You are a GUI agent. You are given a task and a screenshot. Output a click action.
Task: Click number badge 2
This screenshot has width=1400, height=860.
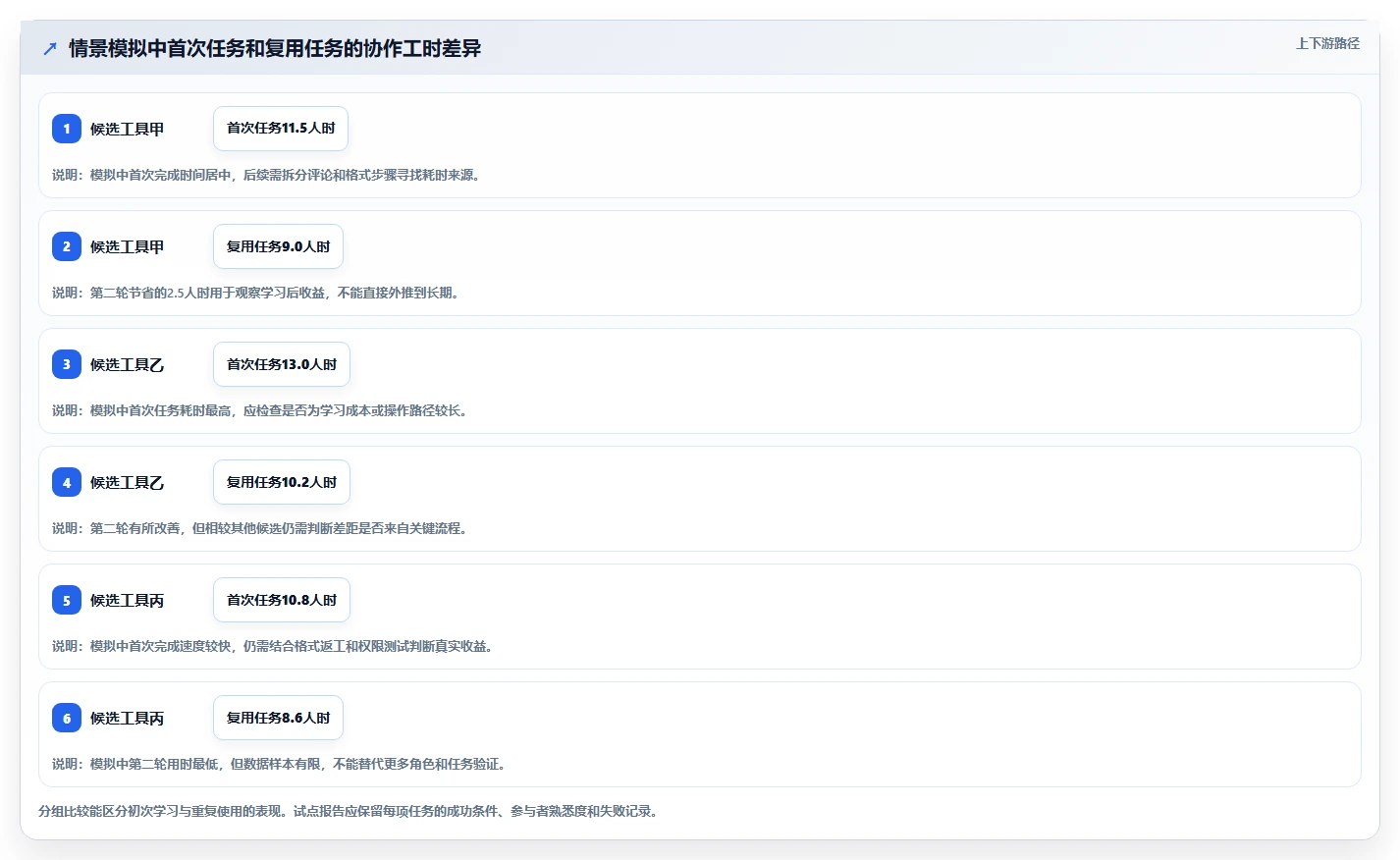[x=67, y=246]
